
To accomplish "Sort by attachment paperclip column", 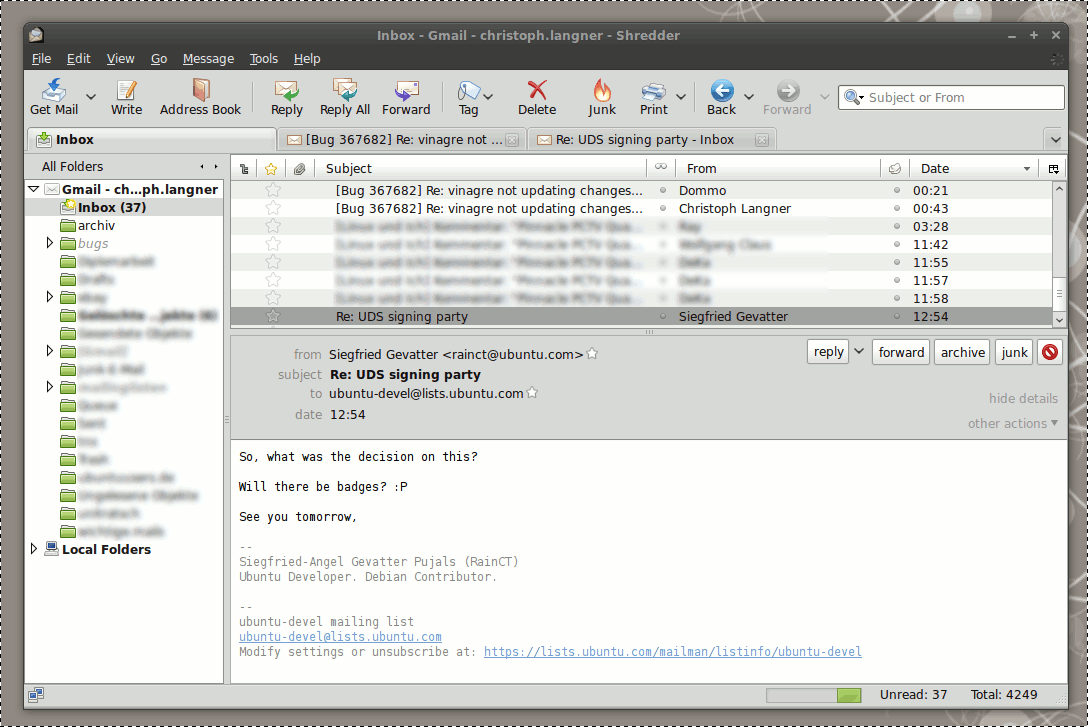I will 299,169.
